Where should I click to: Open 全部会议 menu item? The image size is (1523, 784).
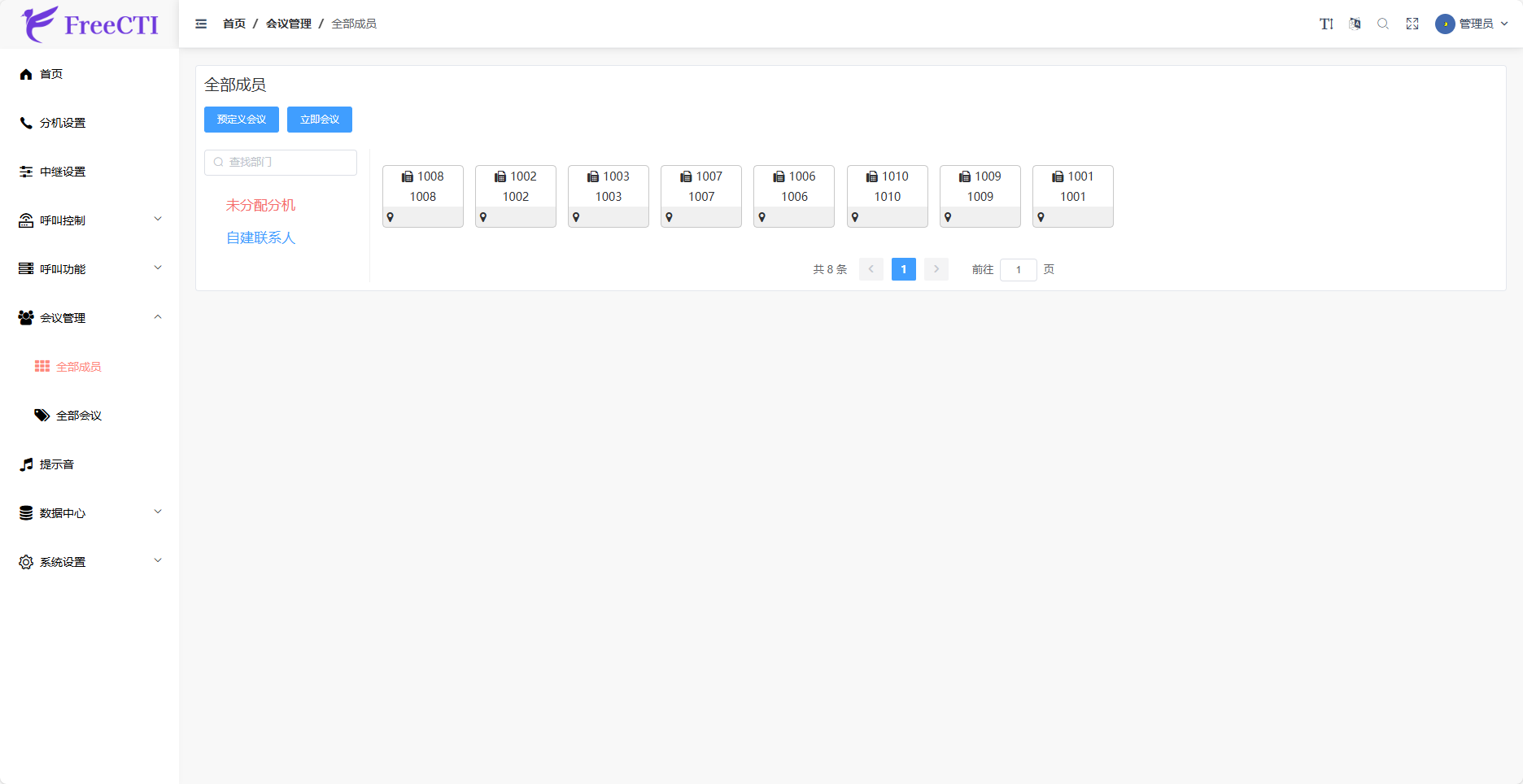78,416
